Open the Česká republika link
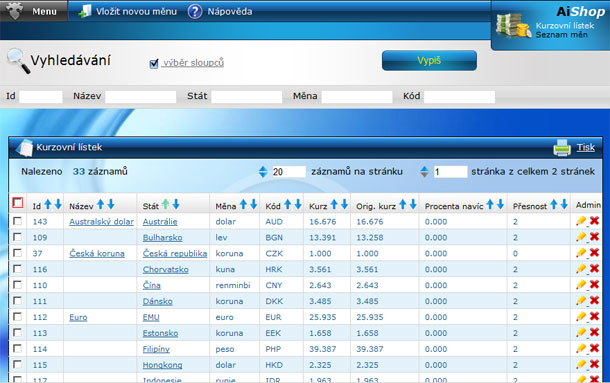This screenshot has height=383, width=610. (x=175, y=253)
